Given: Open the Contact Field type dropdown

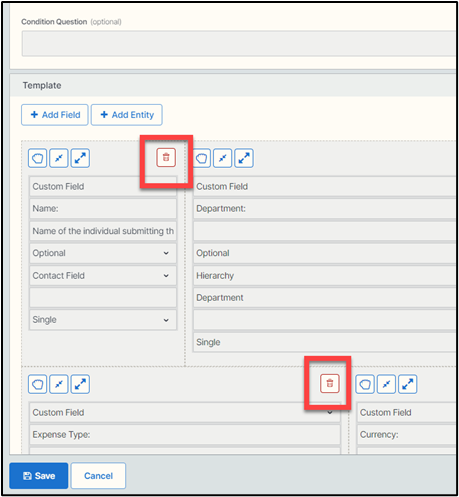Looking at the screenshot, I should (103, 276).
